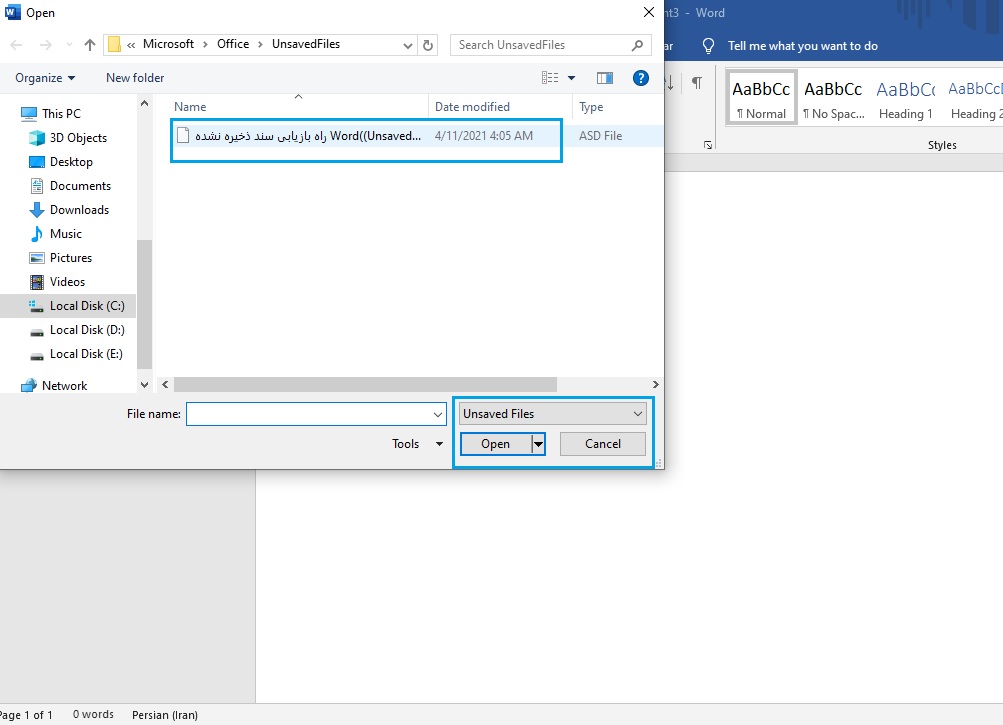Click horizontal scrollbar left arrow
Viewport: 1003px width, 725px height.
pos(165,385)
